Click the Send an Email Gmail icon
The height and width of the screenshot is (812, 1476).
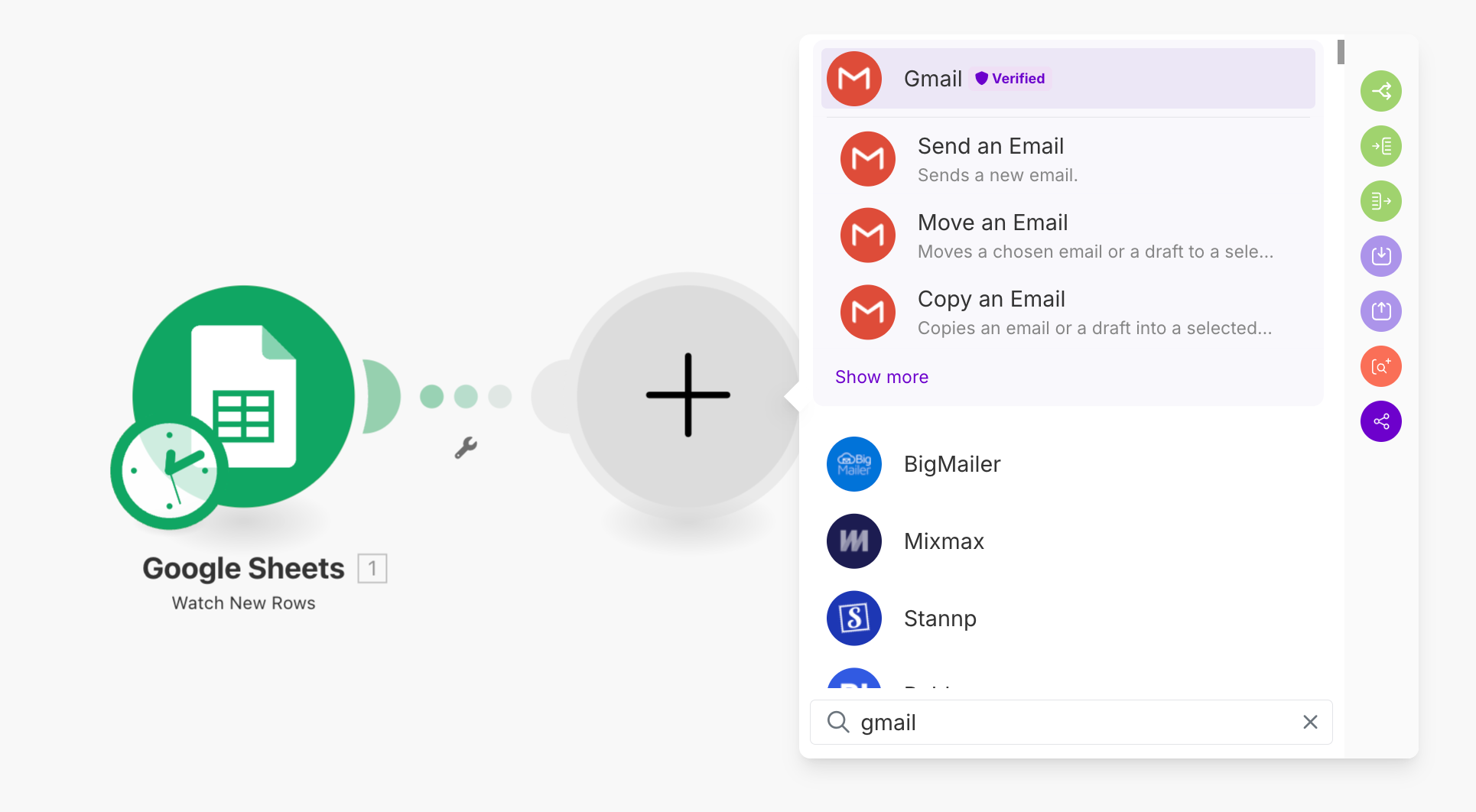pos(868,159)
